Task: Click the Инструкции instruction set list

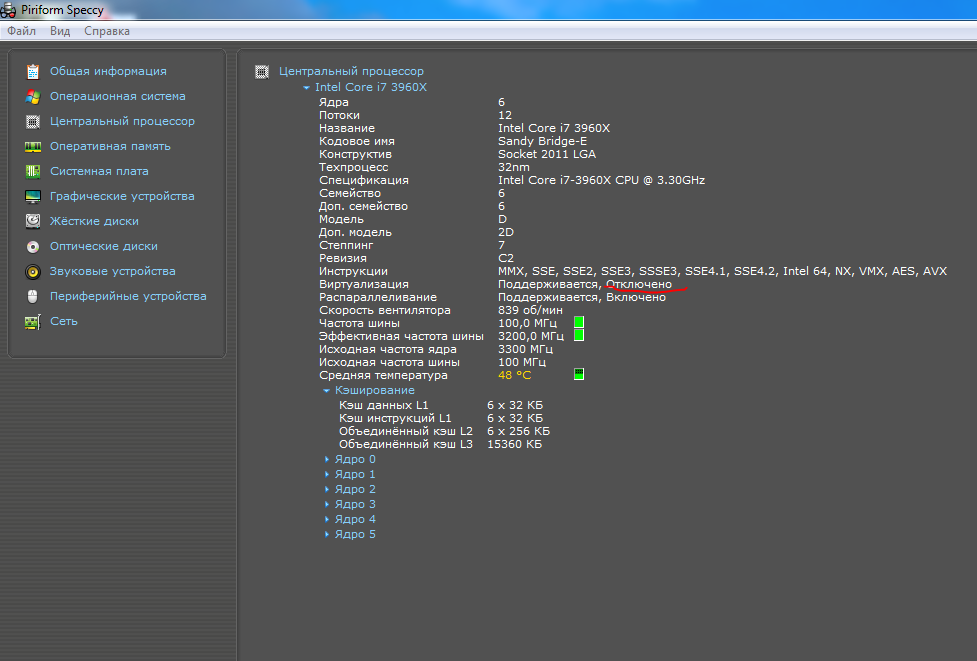Action: coord(722,271)
